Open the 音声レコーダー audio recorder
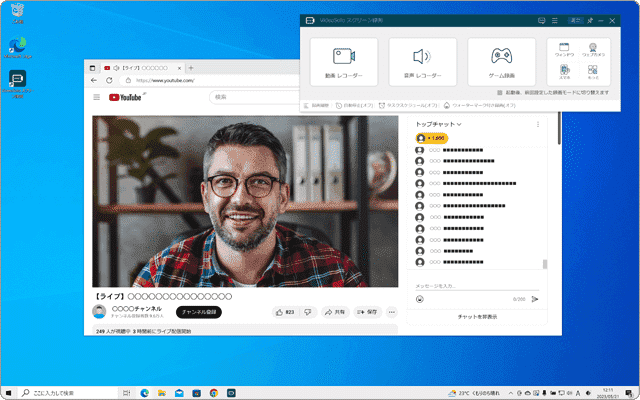Image resolution: width=640 pixels, height=400 pixels. [422, 60]
